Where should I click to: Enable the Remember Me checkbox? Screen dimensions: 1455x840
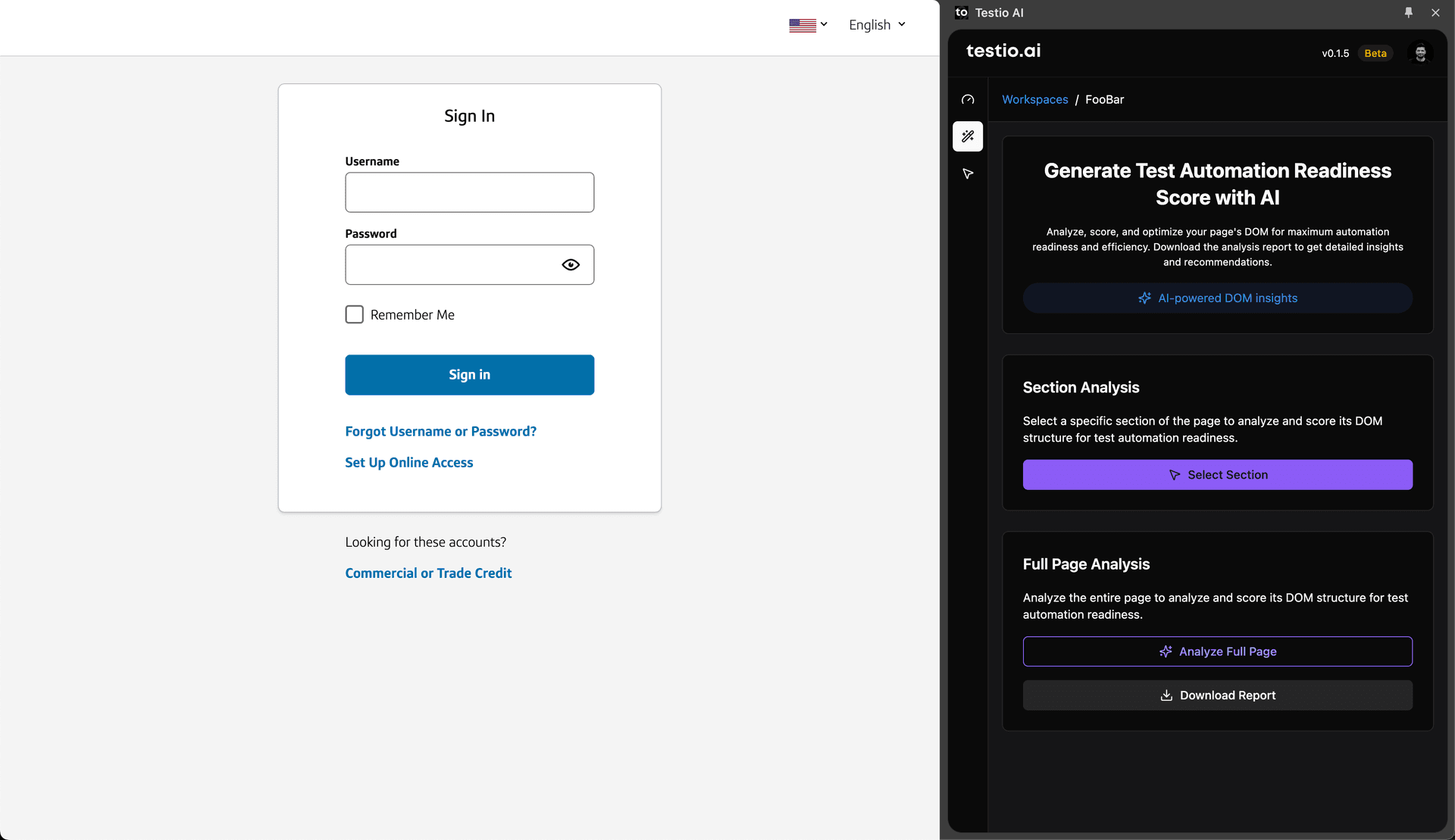[355, 314]
